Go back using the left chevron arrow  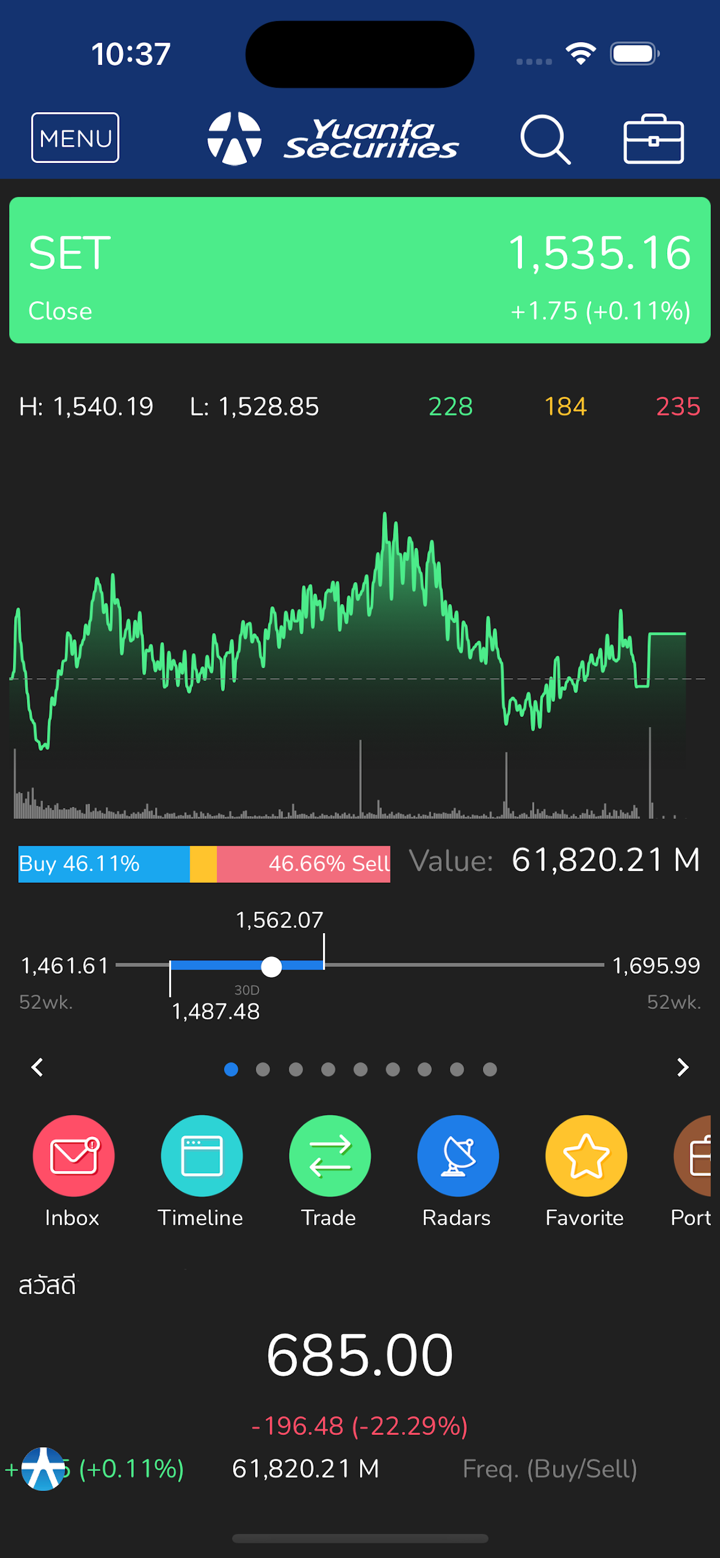pyautogui.click(x=37, y=1068)
